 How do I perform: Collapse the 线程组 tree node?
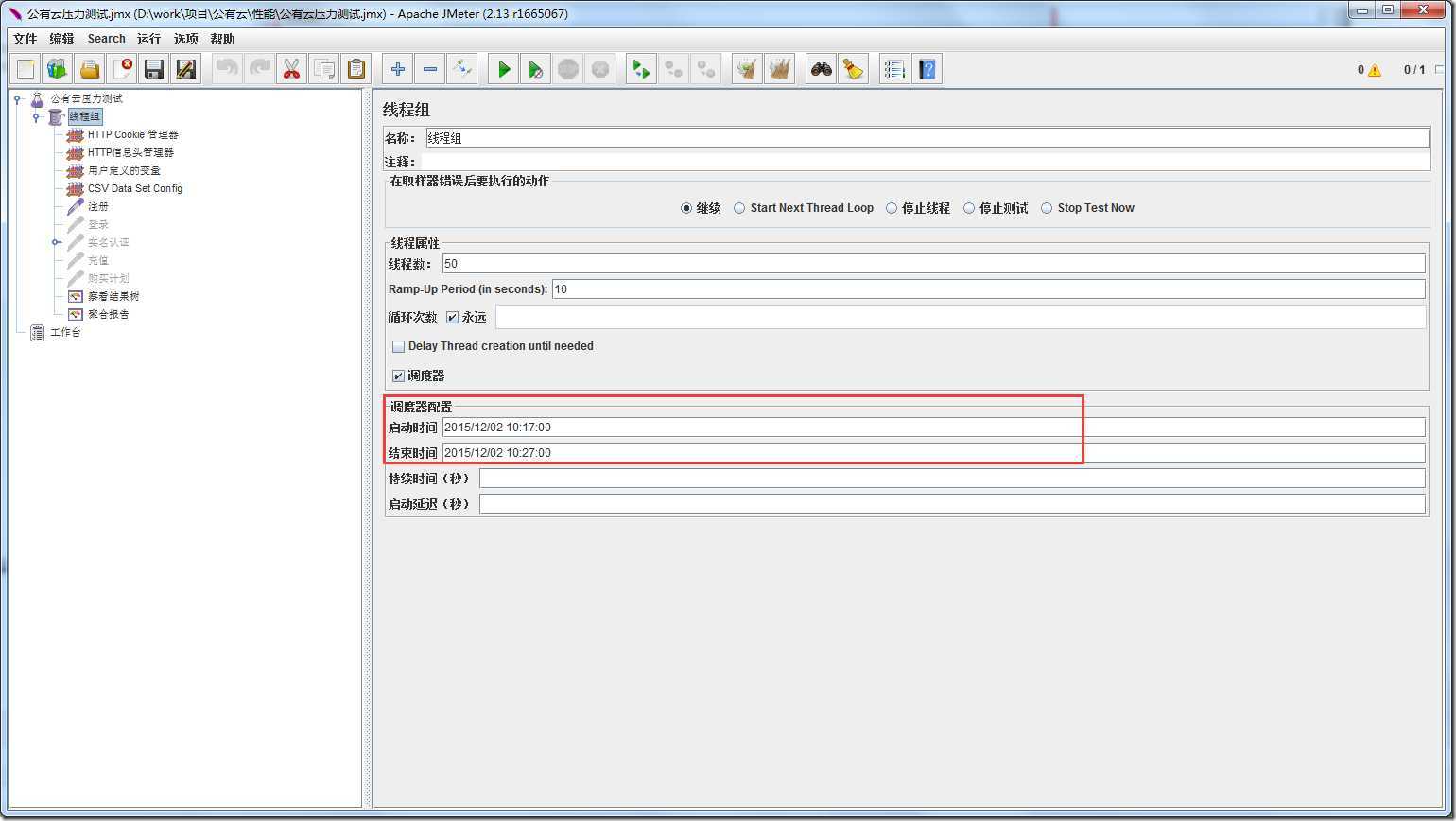click(37, 116)
